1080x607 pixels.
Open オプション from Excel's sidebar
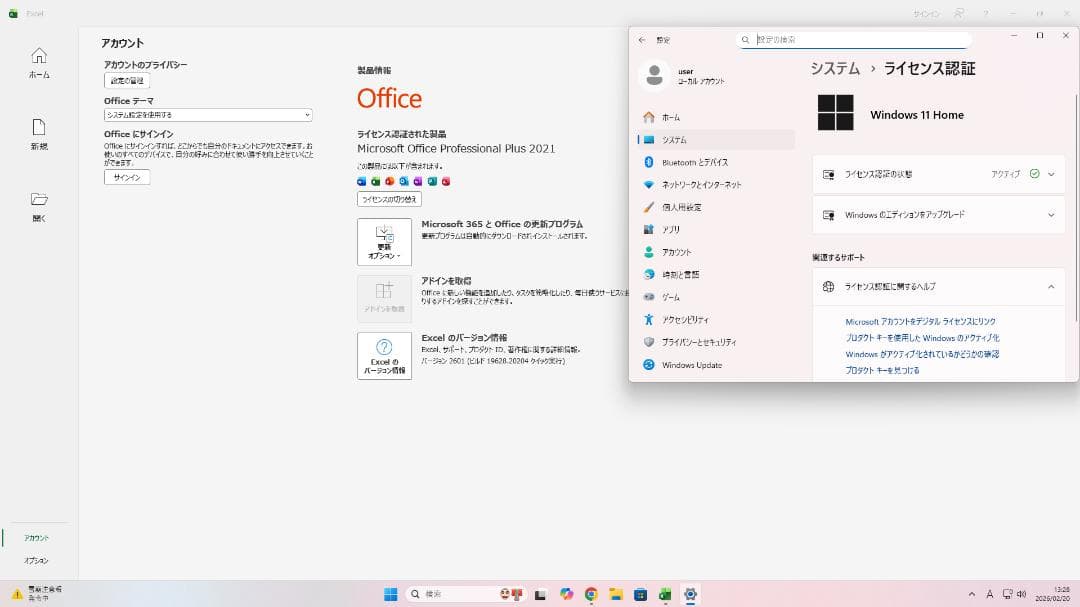click(x=37, y=560)
